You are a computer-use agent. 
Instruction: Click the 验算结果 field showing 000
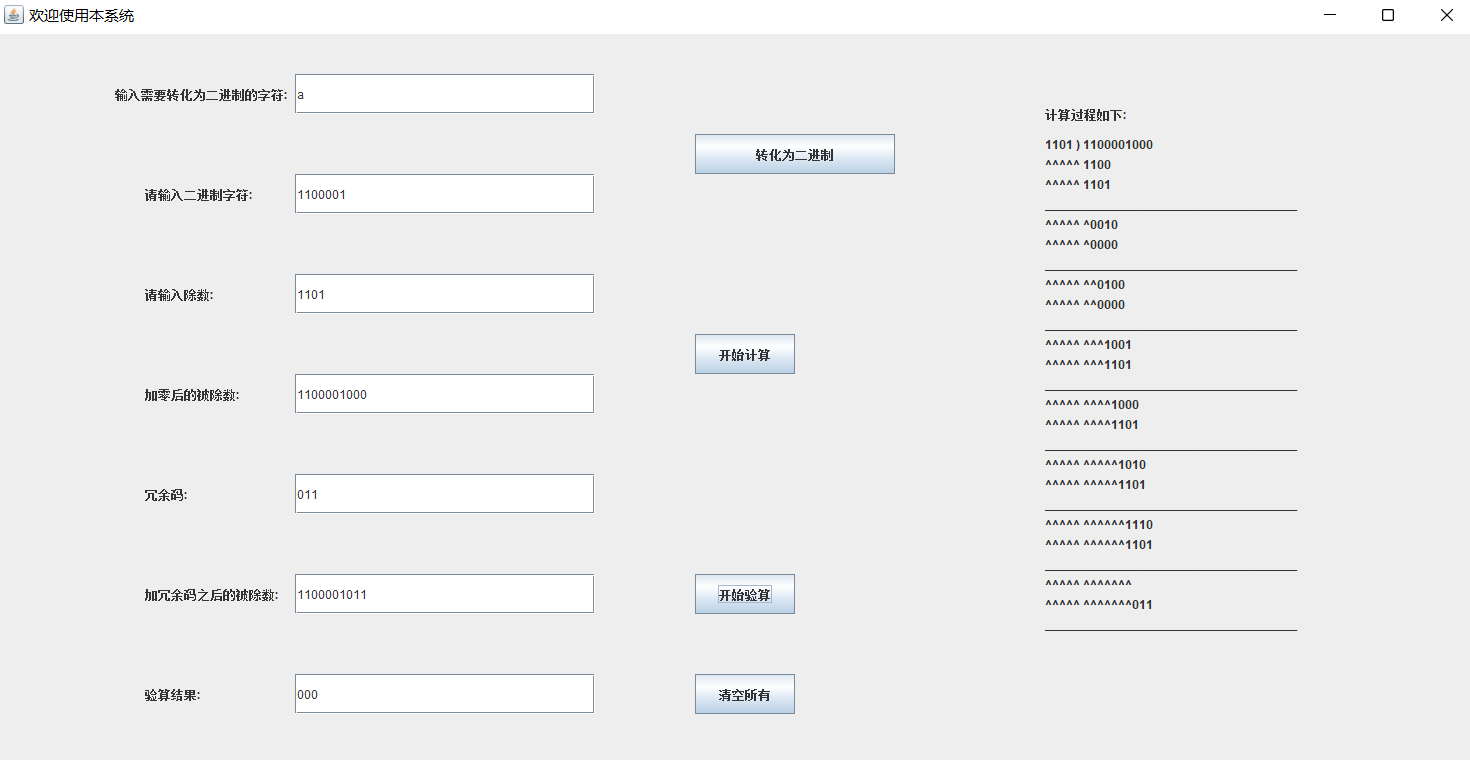click(444, 694)
